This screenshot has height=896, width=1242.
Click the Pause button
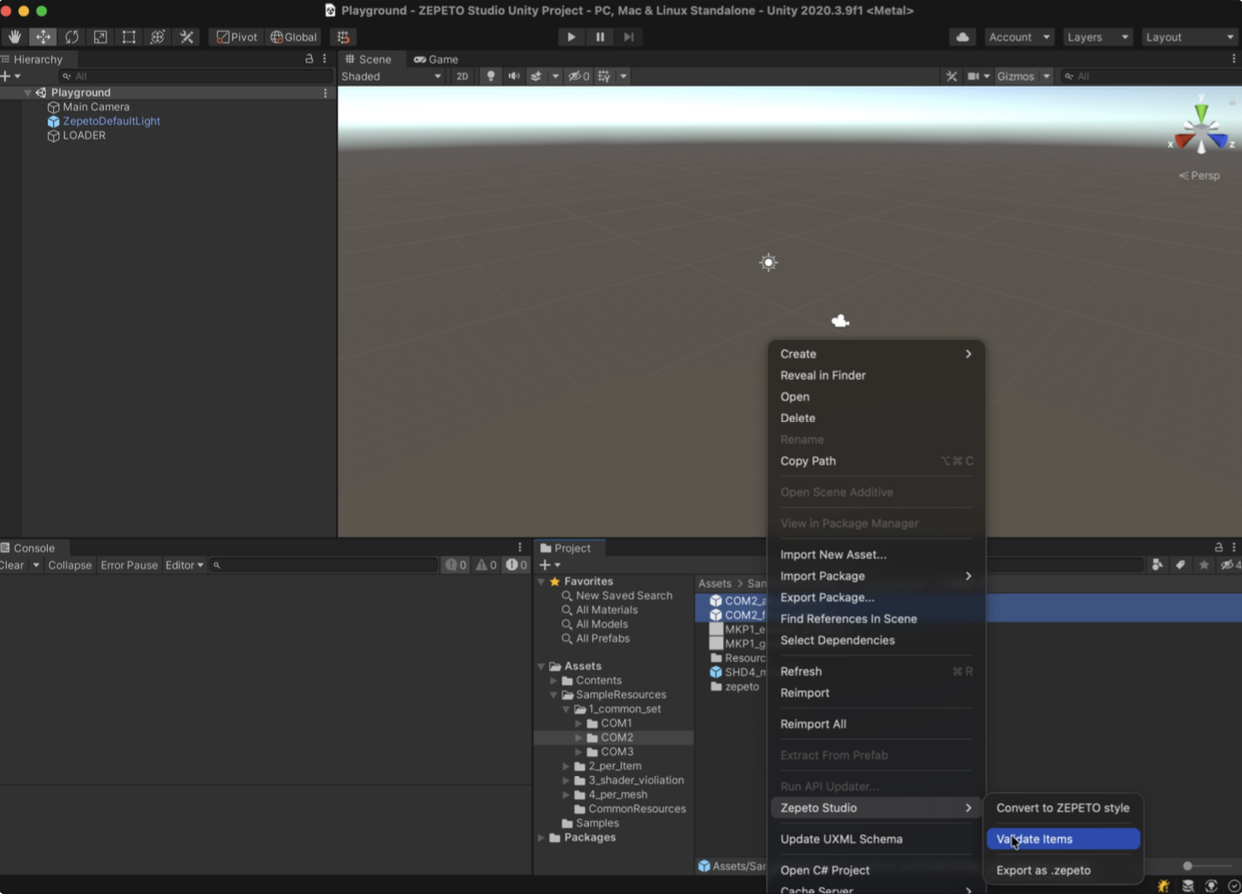pyautogui.click(x=600, y=37)
